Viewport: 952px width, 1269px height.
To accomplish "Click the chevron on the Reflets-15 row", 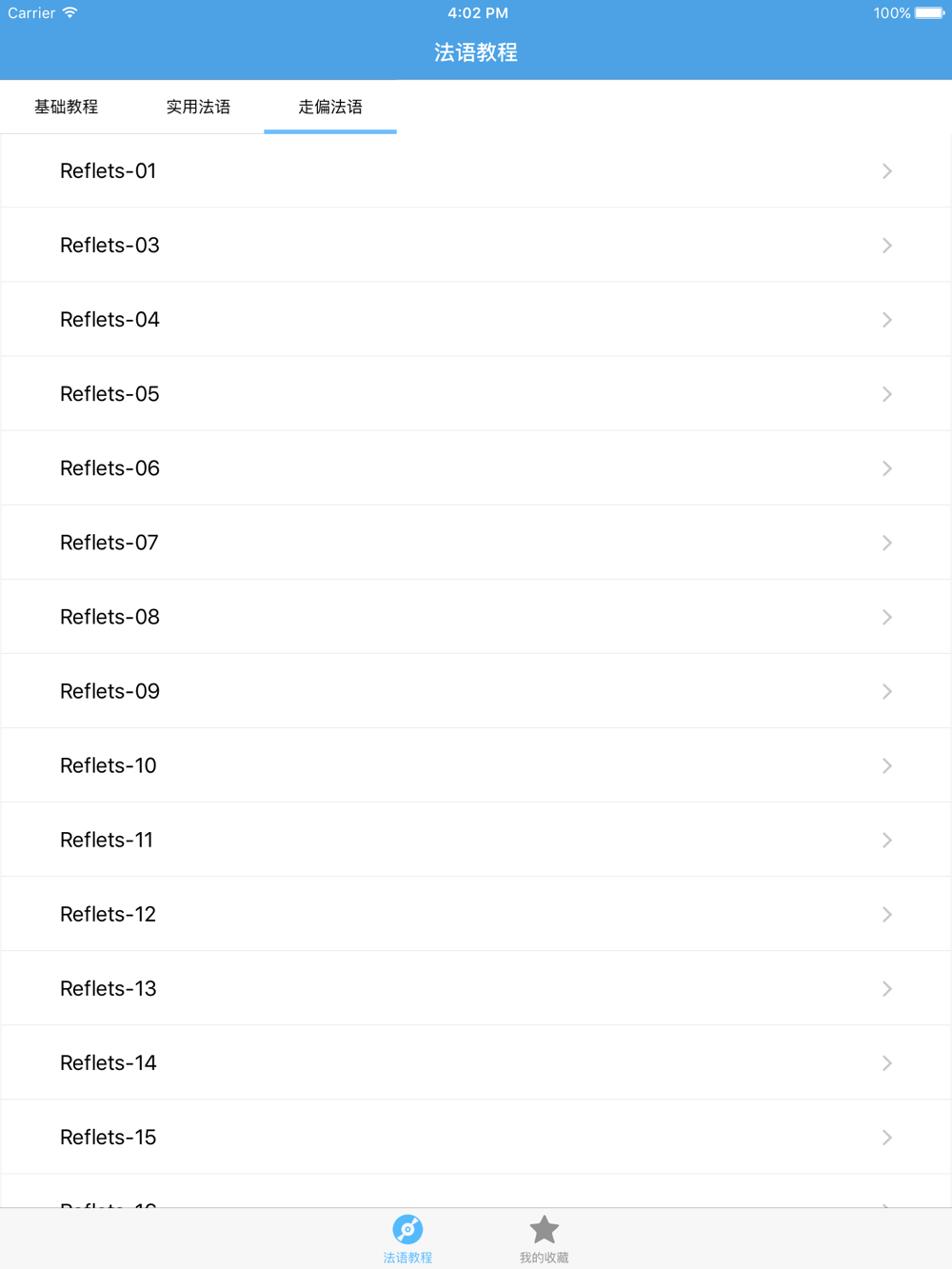I will point(886,1137).
